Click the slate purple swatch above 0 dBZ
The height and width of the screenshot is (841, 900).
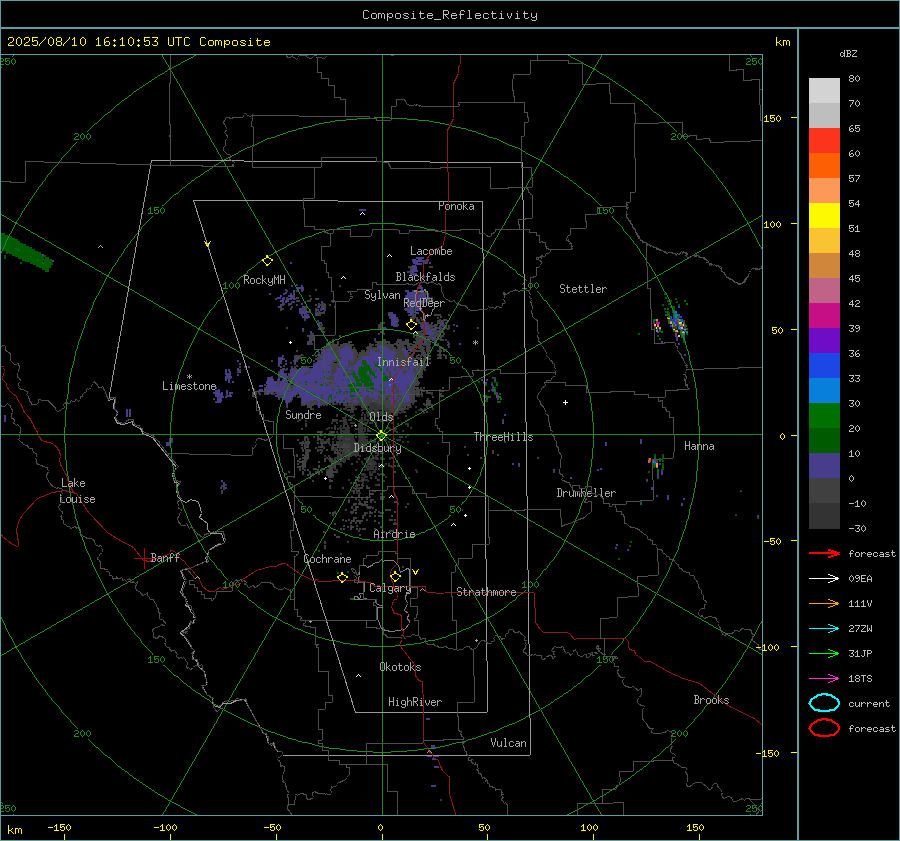(824, 465)
